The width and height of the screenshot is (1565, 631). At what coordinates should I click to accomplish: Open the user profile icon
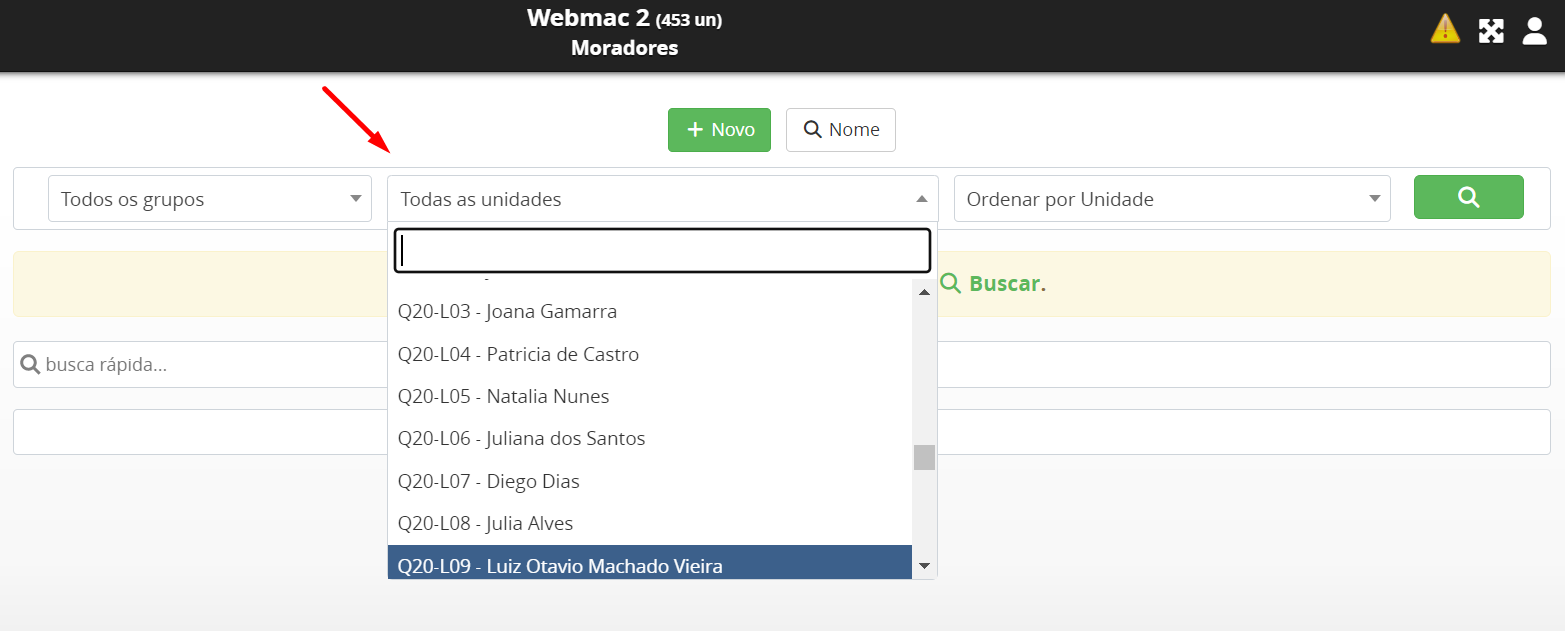pyautogui.click(x=1534, y=30)
